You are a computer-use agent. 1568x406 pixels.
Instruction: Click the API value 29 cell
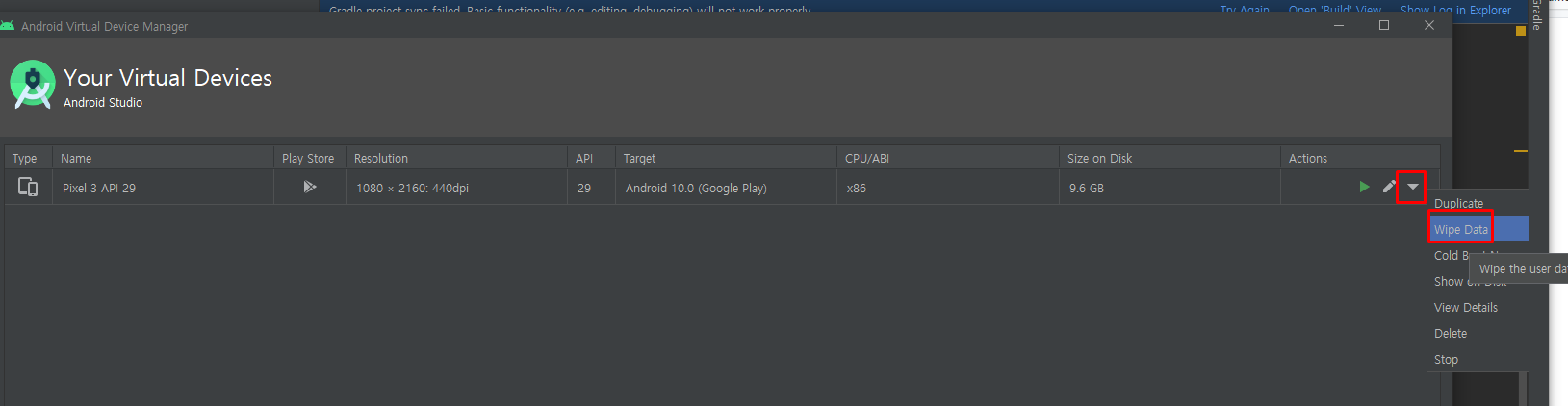point(591,188)
